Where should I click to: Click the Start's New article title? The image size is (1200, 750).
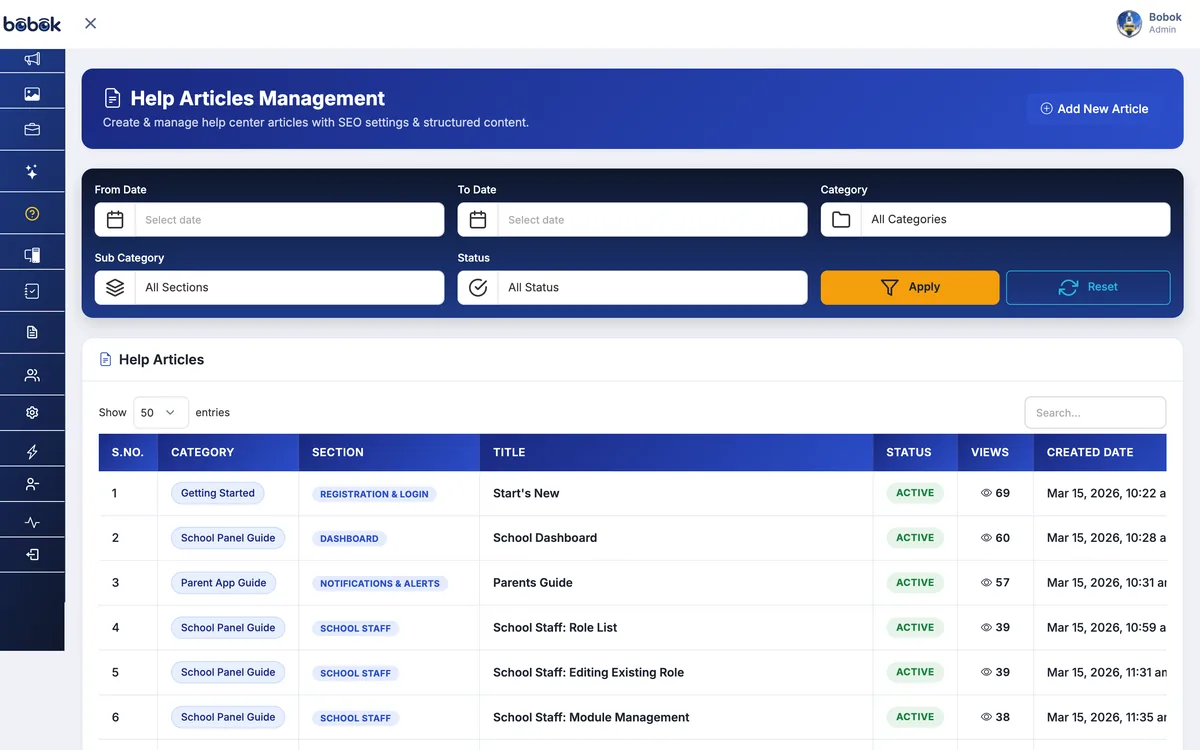click(526, 493)
